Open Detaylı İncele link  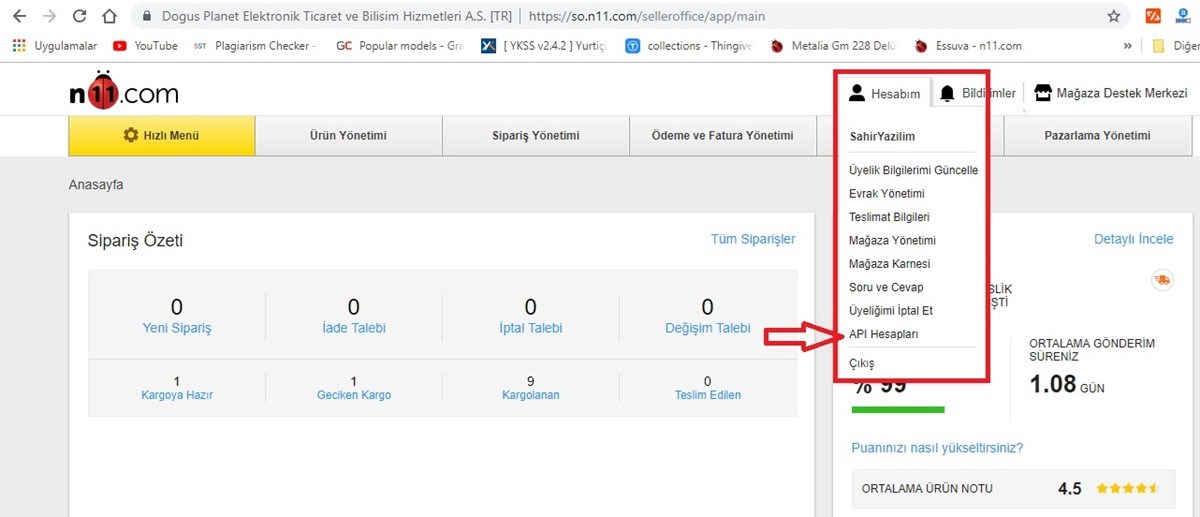(x=1134, y=239)
